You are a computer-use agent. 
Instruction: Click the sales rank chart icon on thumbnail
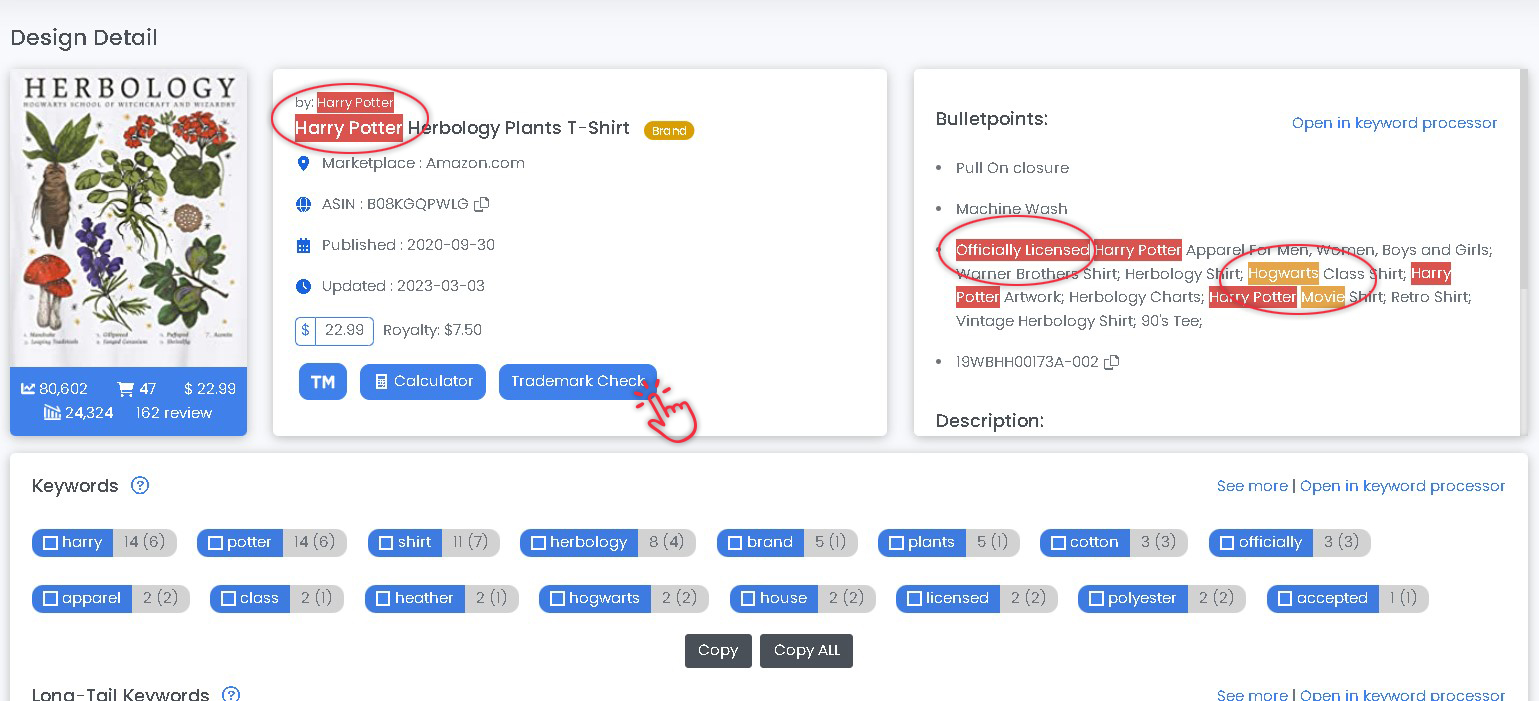pos(28,389)
